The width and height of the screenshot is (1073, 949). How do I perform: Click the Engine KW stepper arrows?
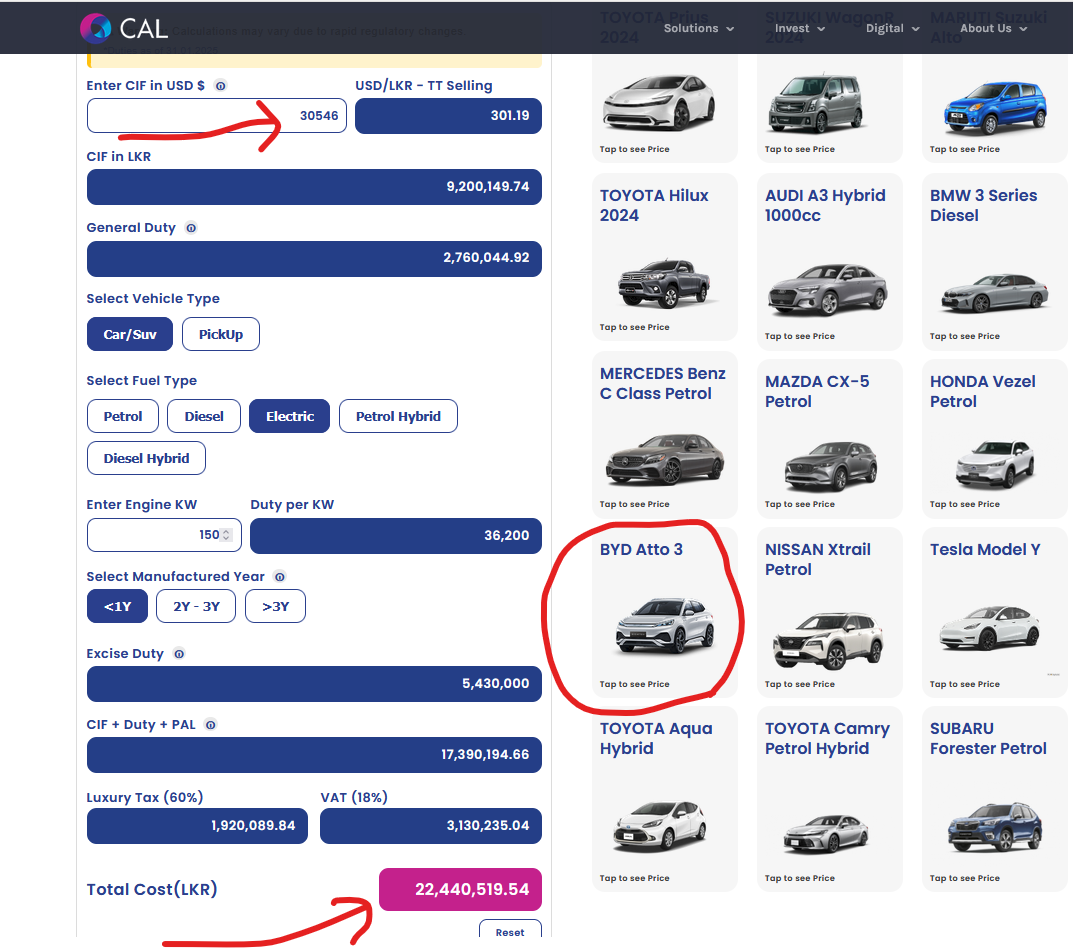(227, 536)
